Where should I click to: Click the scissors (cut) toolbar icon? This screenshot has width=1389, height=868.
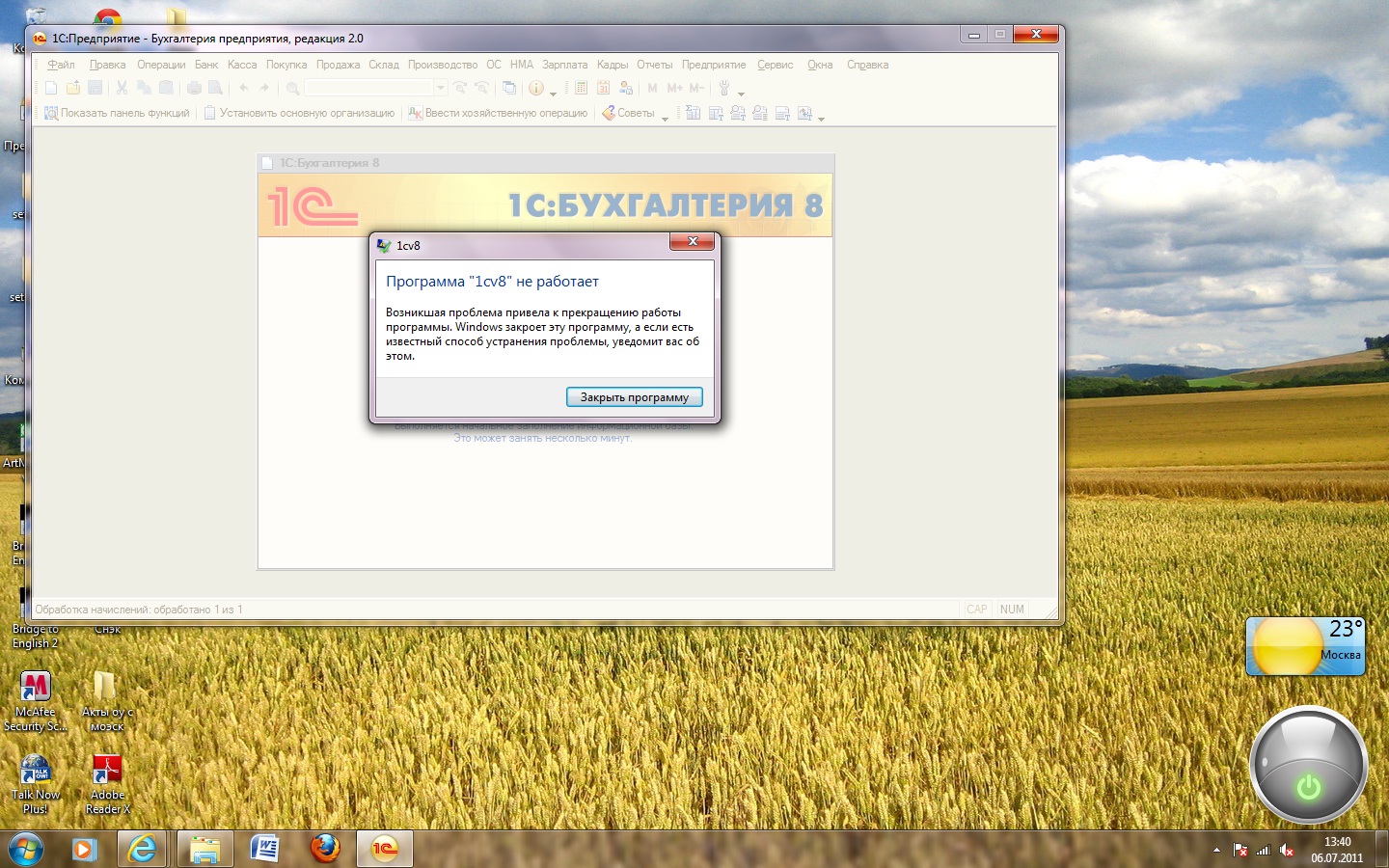pyautogui.click(x=122, y=88)
